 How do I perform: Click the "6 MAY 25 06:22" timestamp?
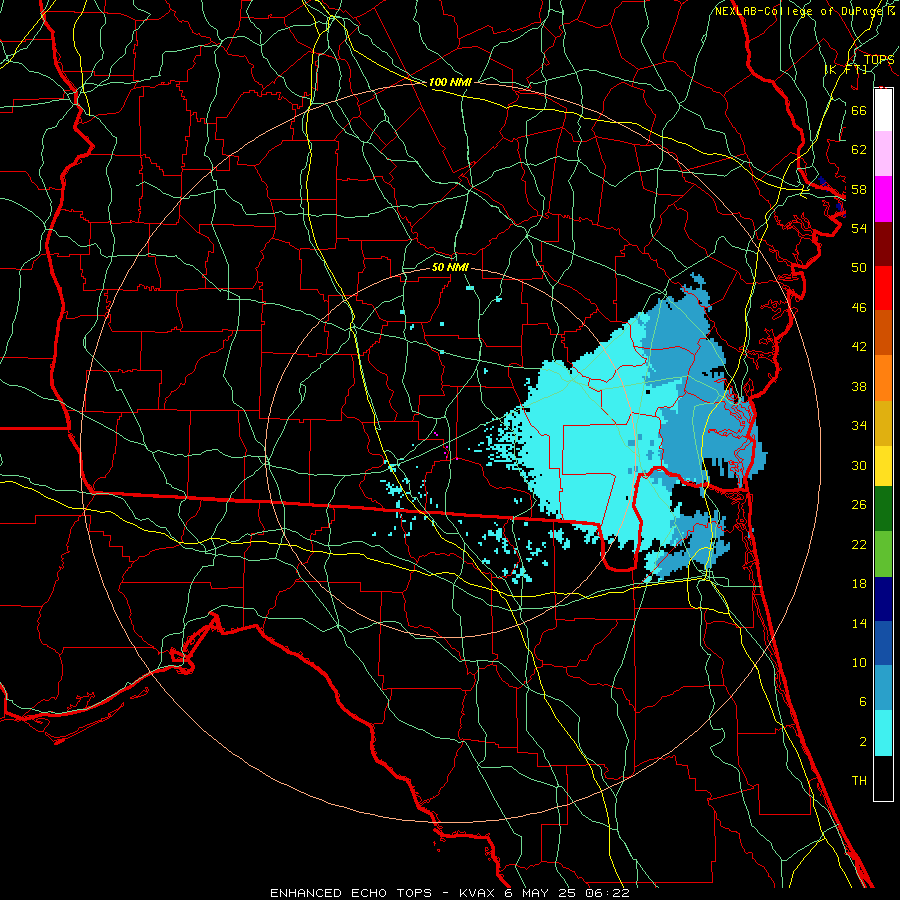[567, 893]
